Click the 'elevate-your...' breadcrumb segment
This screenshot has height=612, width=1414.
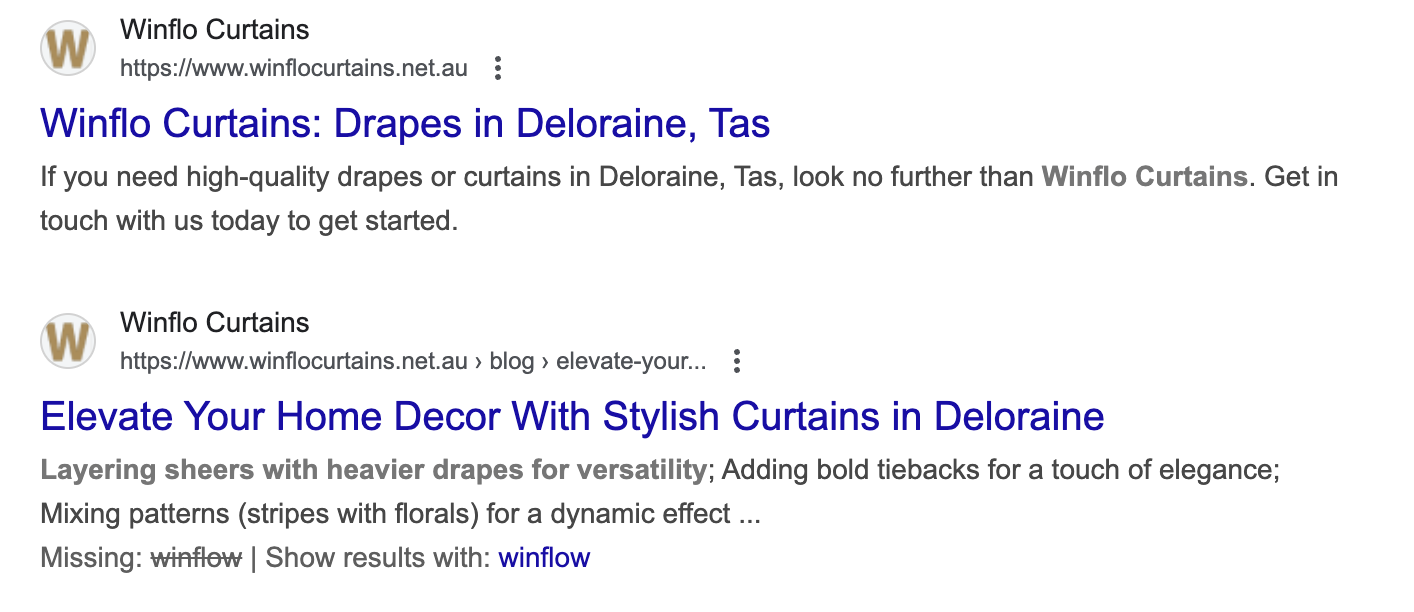(630, 361)
